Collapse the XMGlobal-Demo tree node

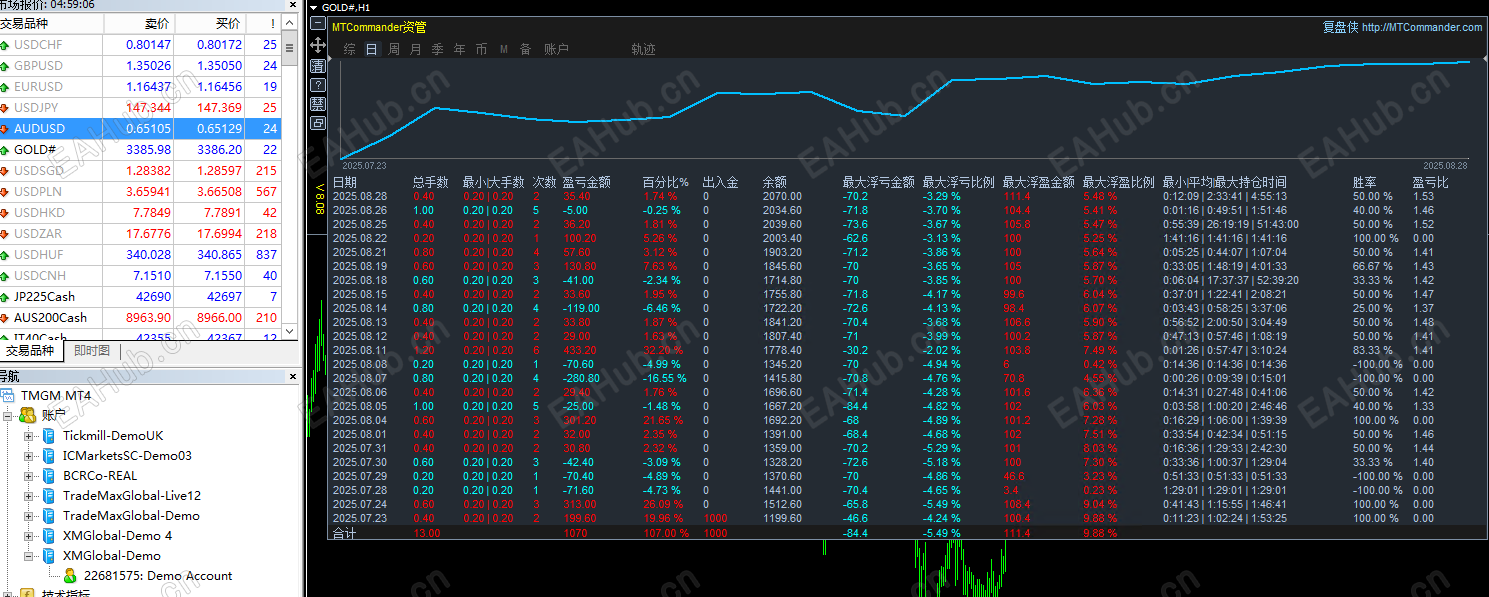click(28, 556)
